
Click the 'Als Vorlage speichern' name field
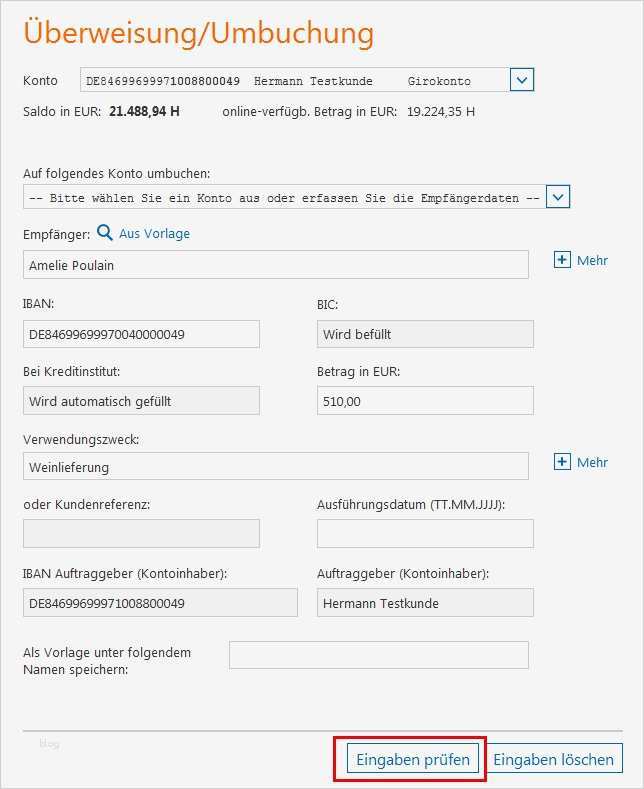click(x=378, y=655)
